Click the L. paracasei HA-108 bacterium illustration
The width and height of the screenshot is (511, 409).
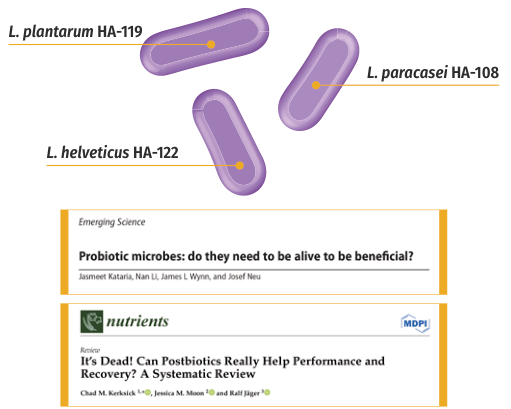point(319,79)
